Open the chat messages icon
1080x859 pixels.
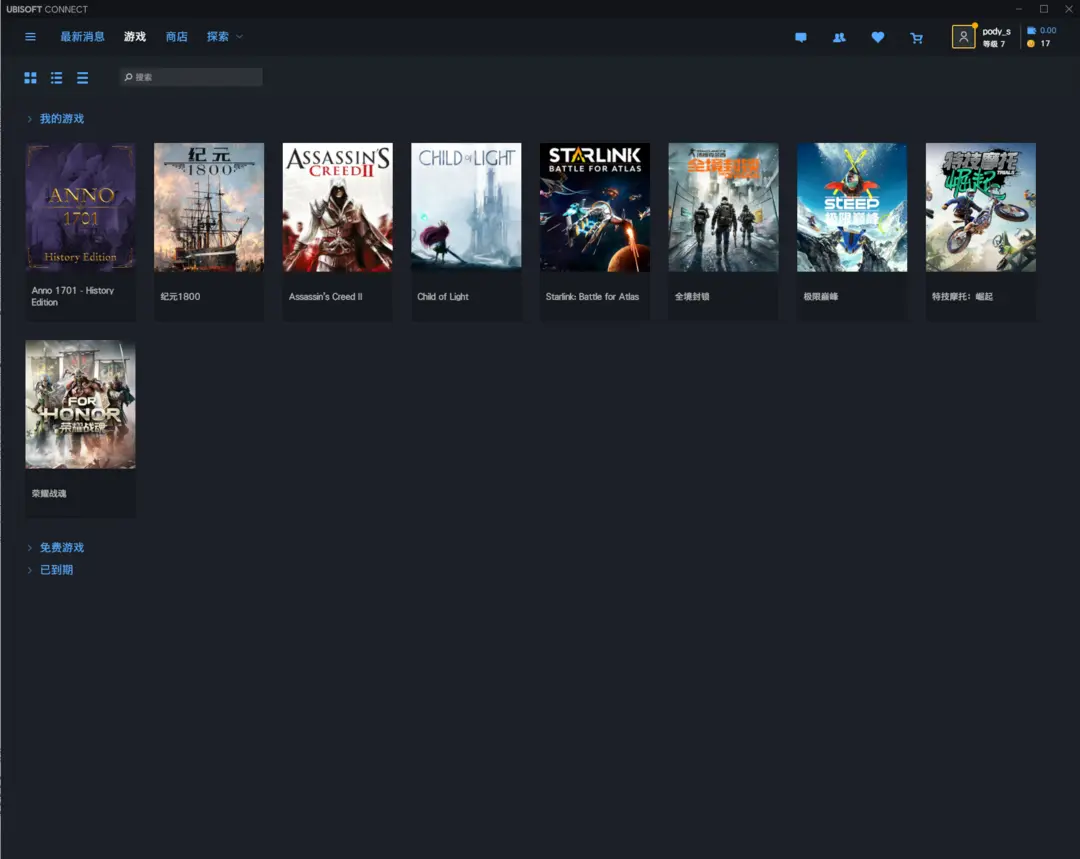coord(800,38)
